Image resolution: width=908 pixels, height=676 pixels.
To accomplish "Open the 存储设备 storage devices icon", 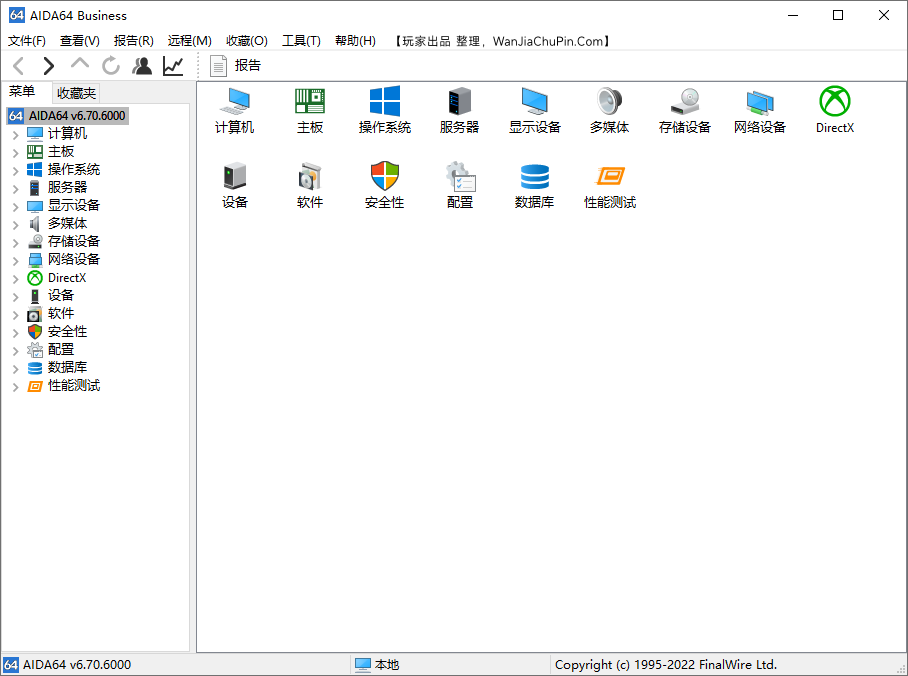I will tap(684, 110).
